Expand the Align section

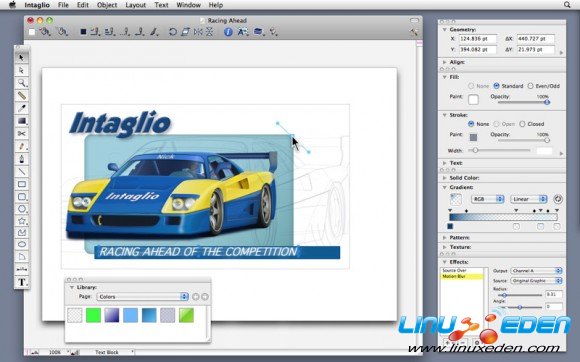tap(445, 62)
